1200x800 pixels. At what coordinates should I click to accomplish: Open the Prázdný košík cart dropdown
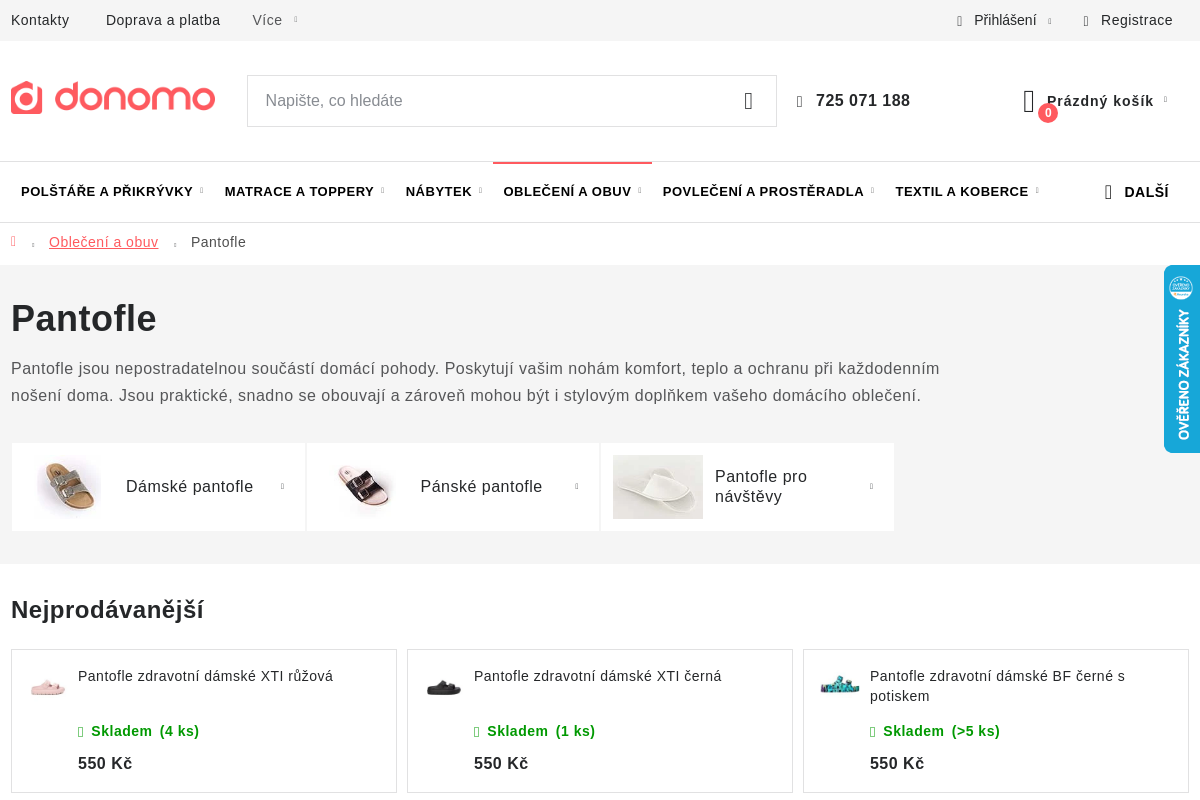(1107, 101)
